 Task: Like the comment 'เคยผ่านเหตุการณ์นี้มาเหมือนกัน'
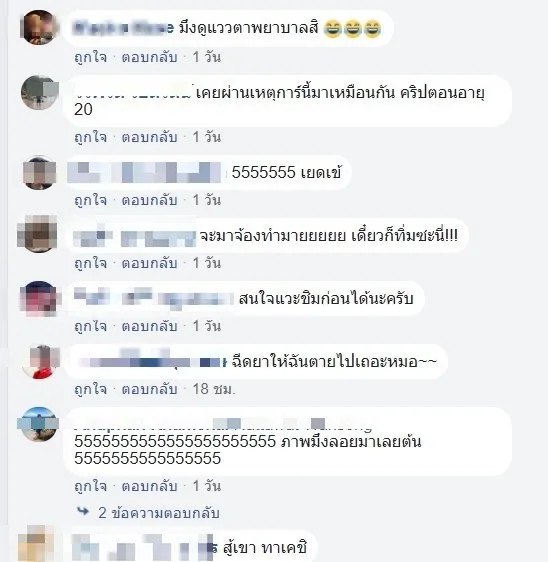(x=90, y=137)
